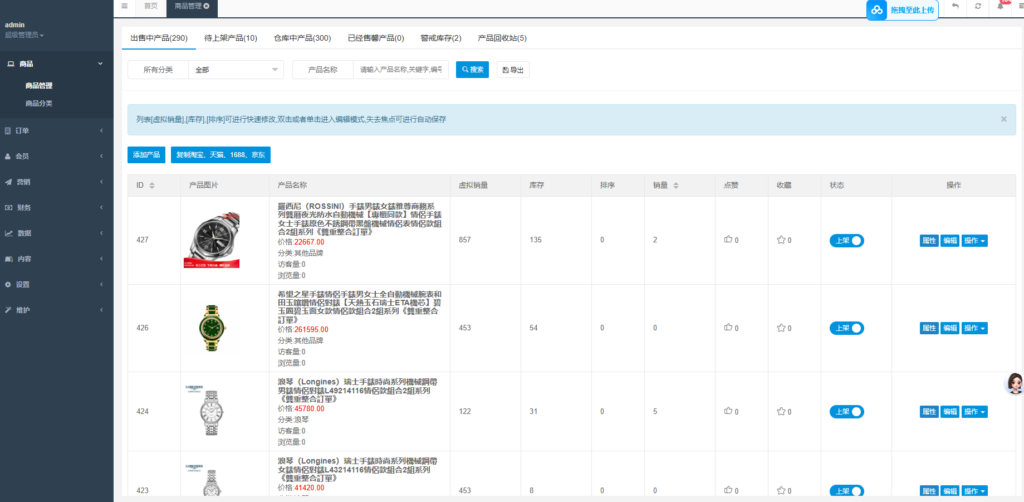1024x502 pixels.
Task: Click 属性 button for product 427
Action: click(929, 240)
